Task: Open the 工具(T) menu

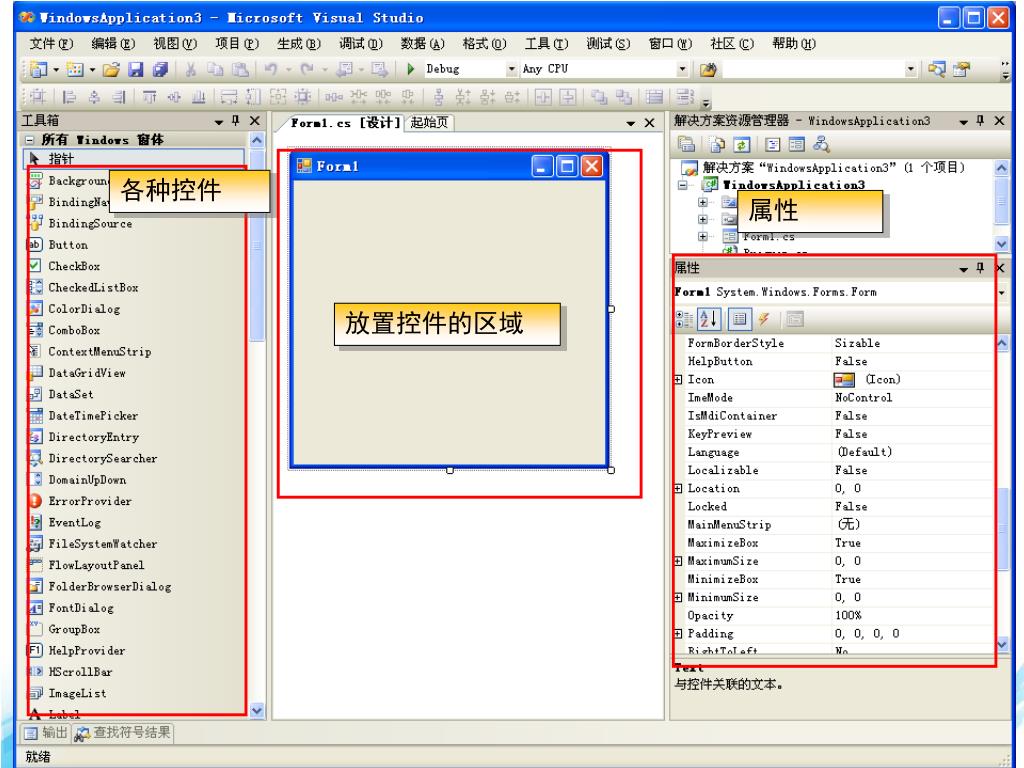Action: point(546,44)
